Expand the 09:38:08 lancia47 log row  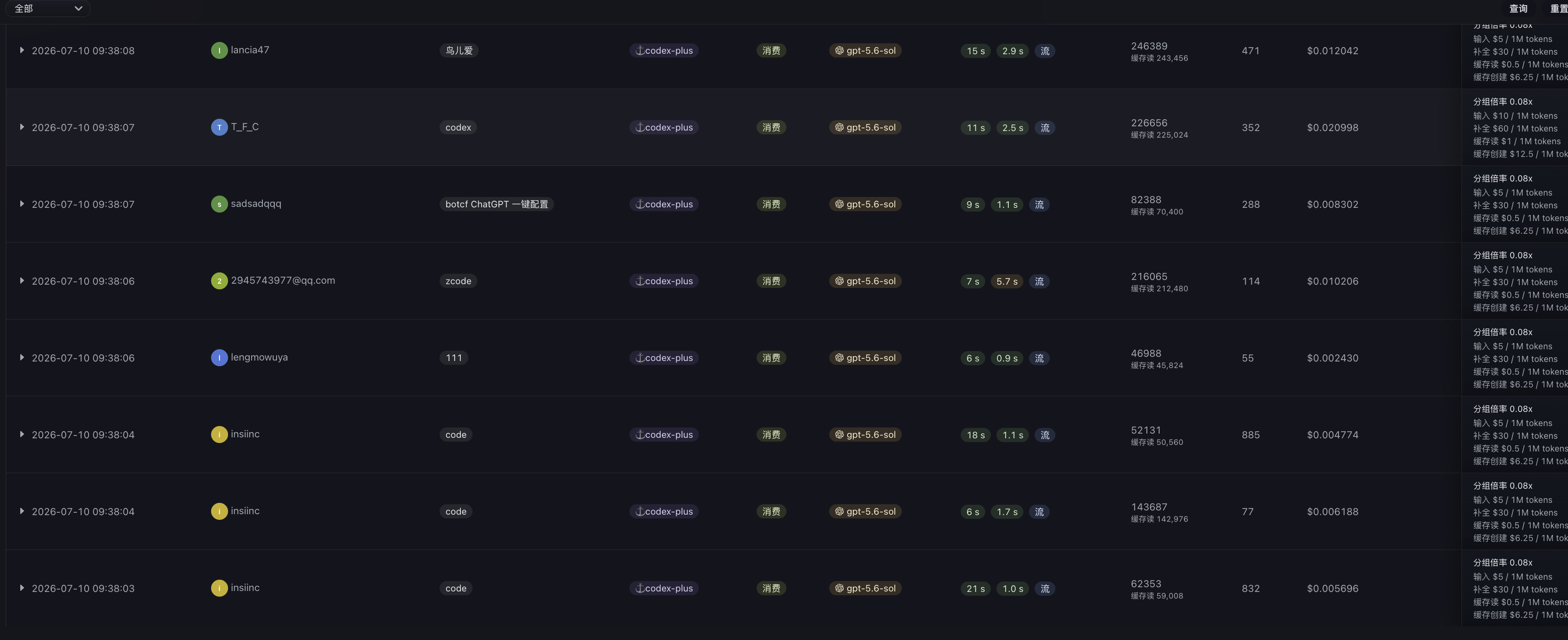(22, 50)
